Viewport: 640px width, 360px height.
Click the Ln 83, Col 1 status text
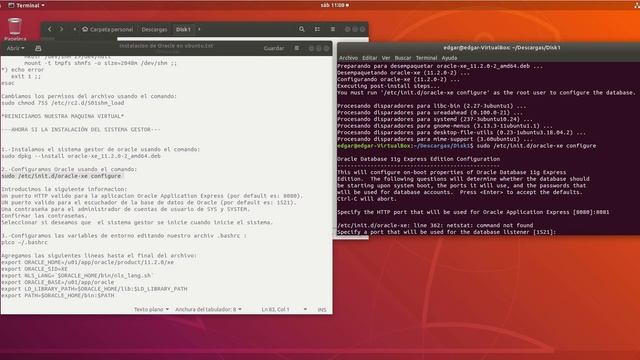[276, 310]
